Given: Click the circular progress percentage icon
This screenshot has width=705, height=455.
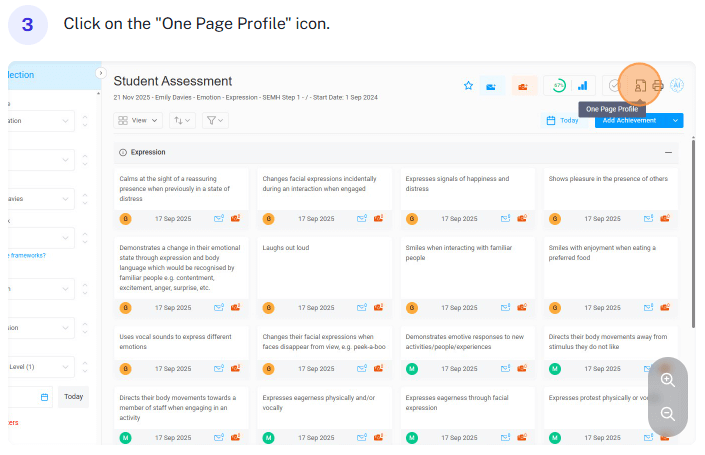Looking at the screenshot, I should coord(558,86).
